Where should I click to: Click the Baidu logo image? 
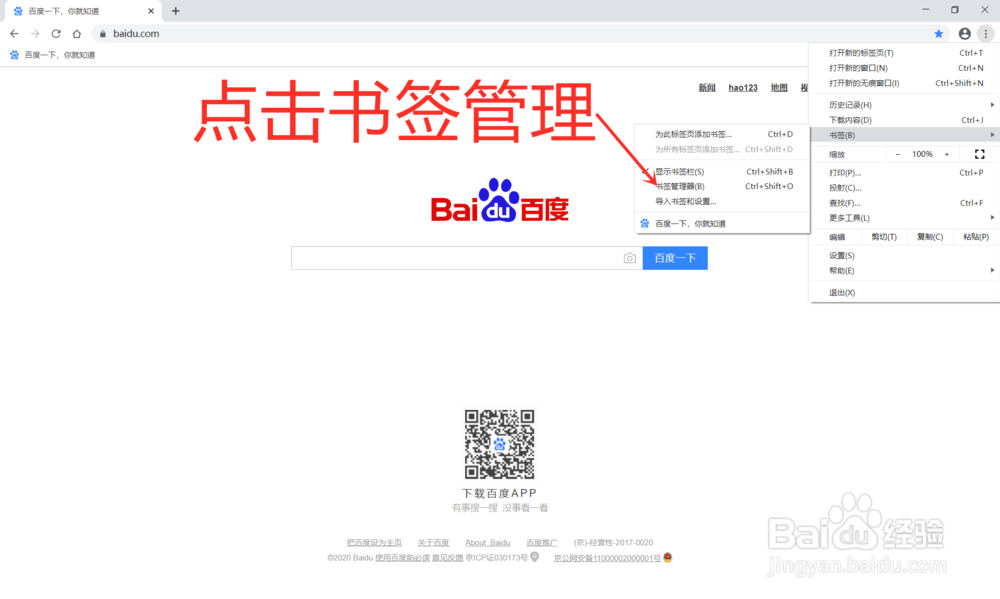point(499,200)
